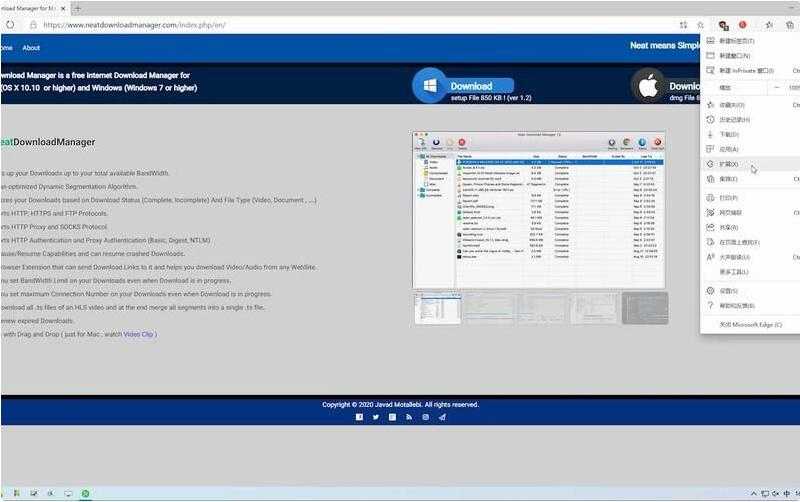Image resolution: width=800 pixels, height=502 pixels.
Task: Open the green app icon in taskbar
Action: click(x=86, y=493)
